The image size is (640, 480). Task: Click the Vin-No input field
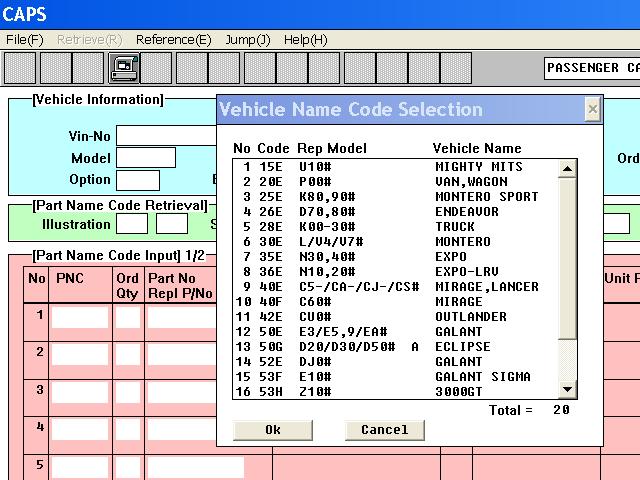pos(166,136)
